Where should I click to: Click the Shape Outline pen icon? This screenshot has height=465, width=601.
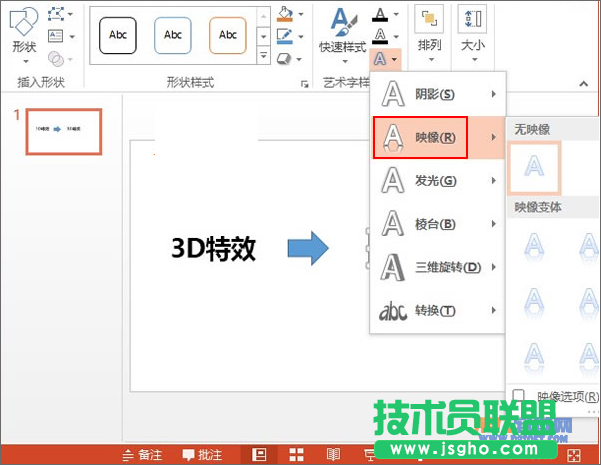coord(285,36)
